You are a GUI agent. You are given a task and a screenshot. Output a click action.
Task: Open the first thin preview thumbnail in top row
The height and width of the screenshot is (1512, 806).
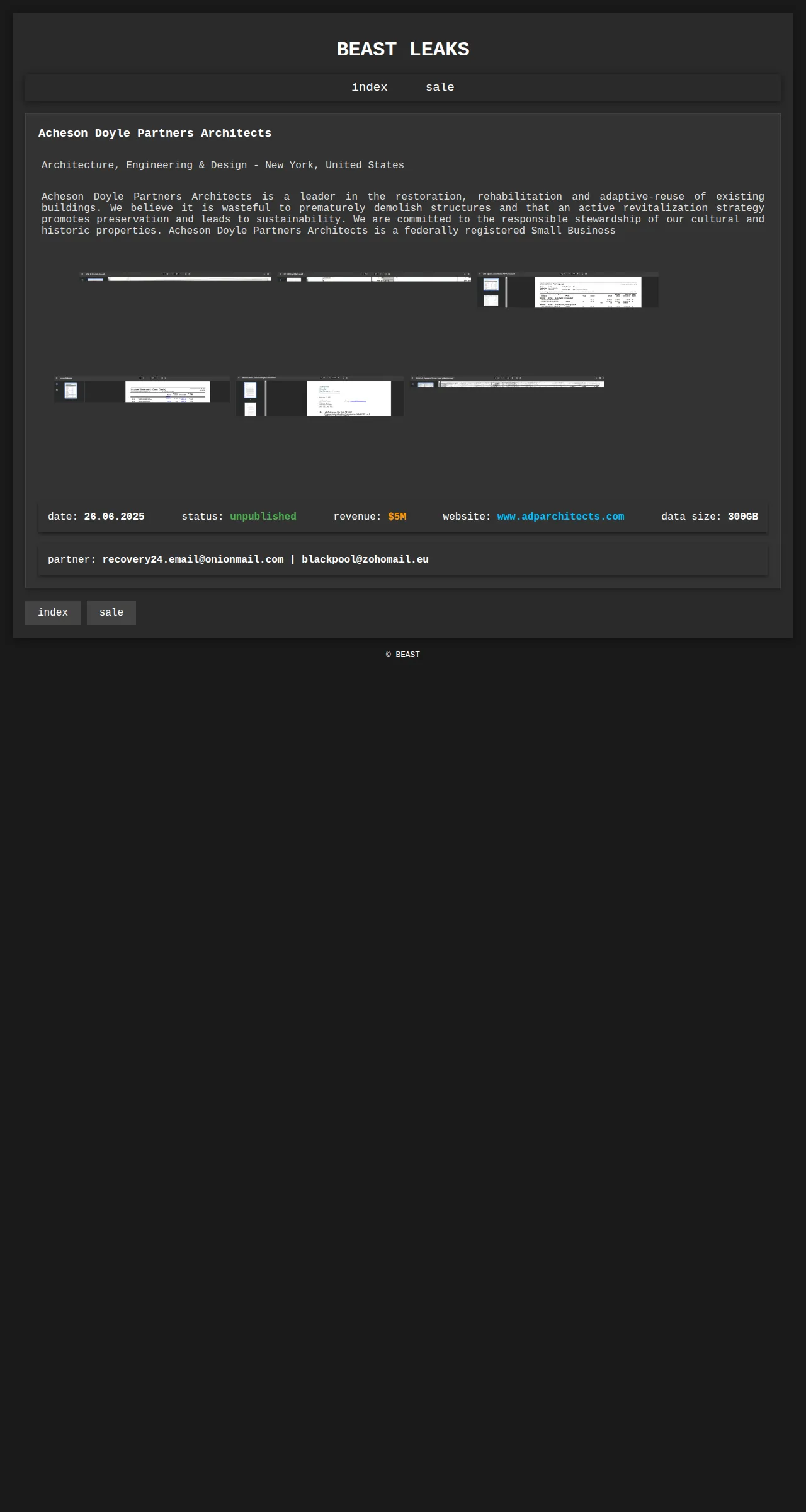click(176, 277)
